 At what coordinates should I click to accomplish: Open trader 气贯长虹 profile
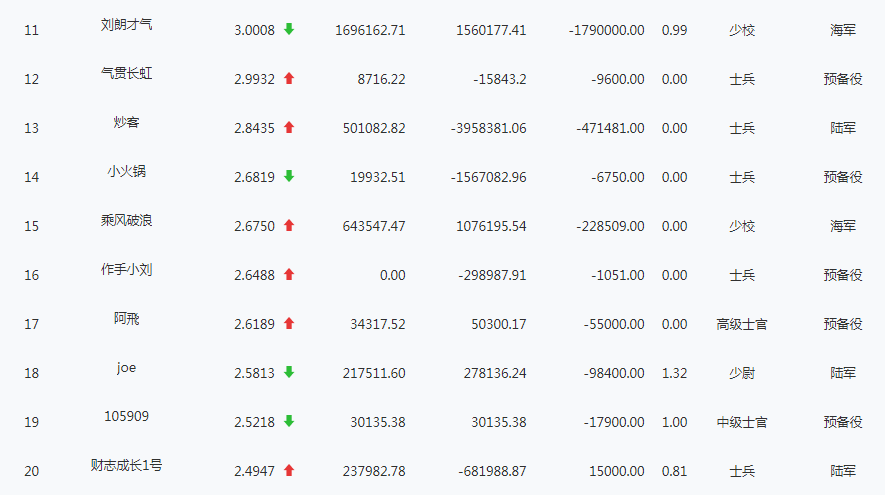click(x=126, y=73)
